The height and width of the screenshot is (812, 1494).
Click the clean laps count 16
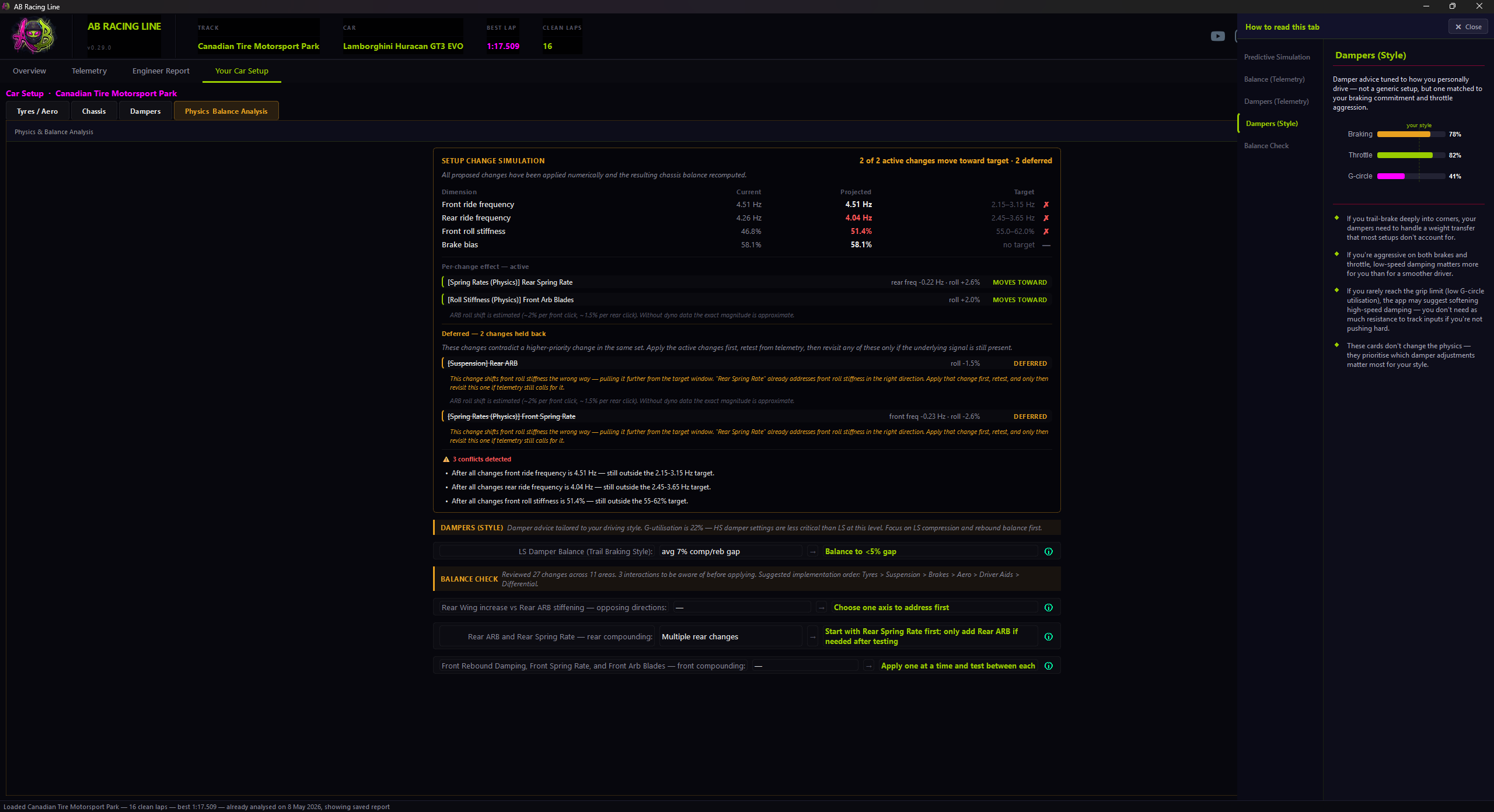click(547, 46)
